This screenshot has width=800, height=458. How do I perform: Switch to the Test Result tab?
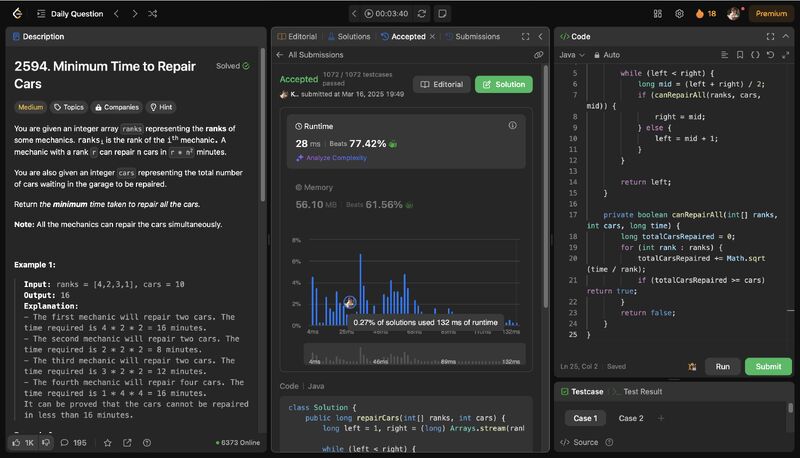click(x=642, y=392)
